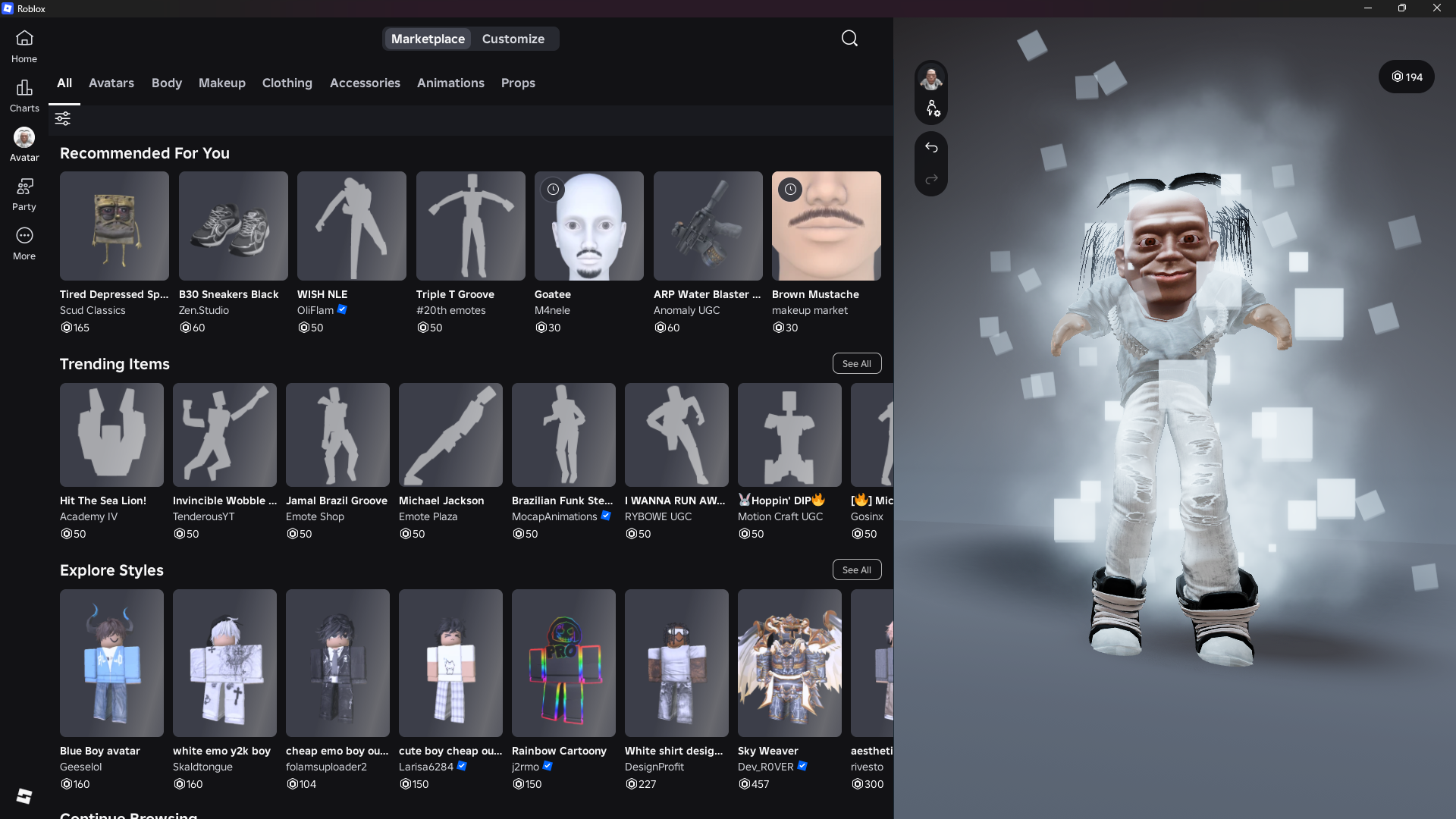
Task: Switch to the Customize toggle
Action: point(513,39)
